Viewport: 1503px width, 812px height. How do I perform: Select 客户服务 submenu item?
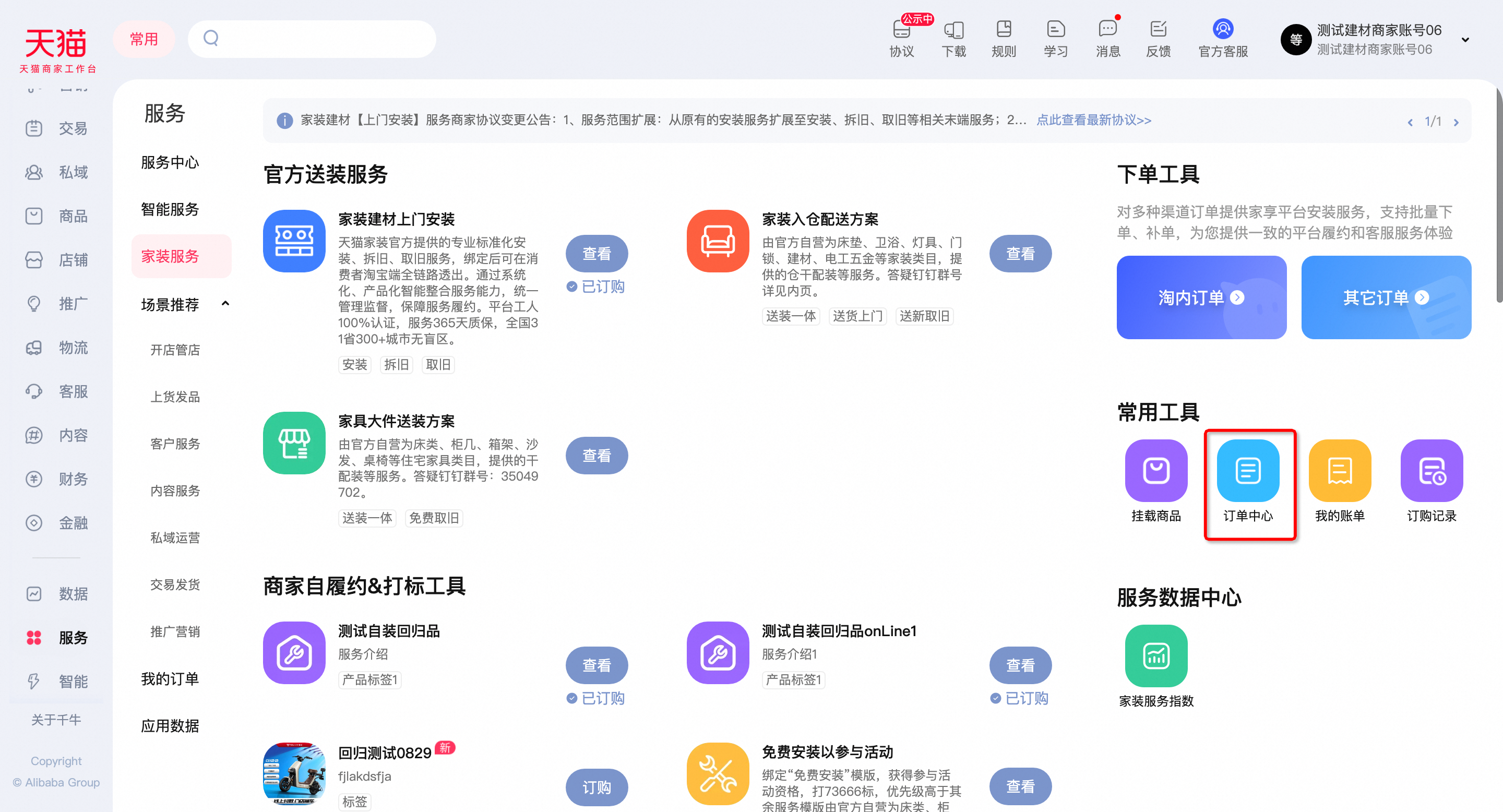(x=175, y=444)
